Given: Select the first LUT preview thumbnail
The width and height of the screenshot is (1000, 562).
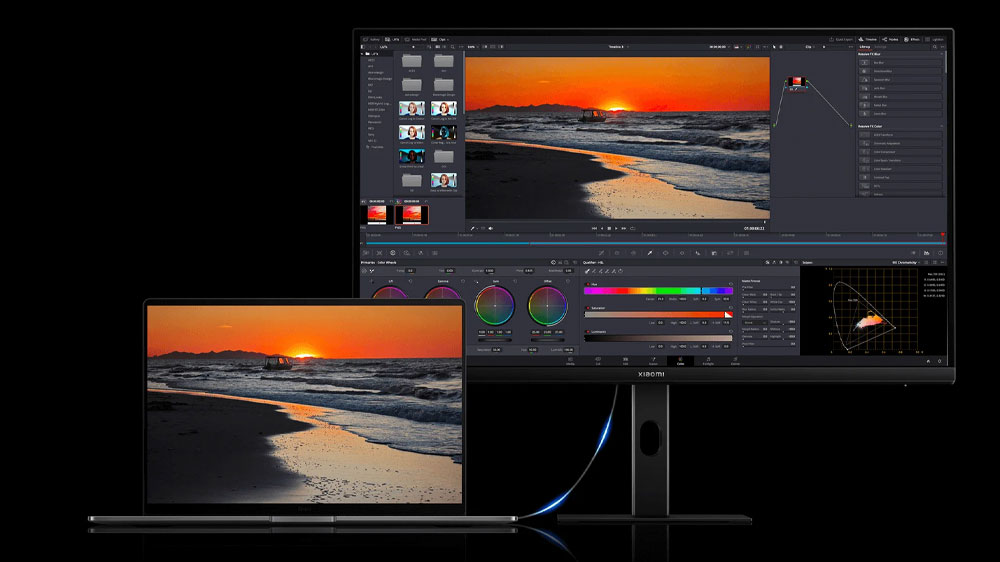Looking at the screenshot, I should coord(412,108).
